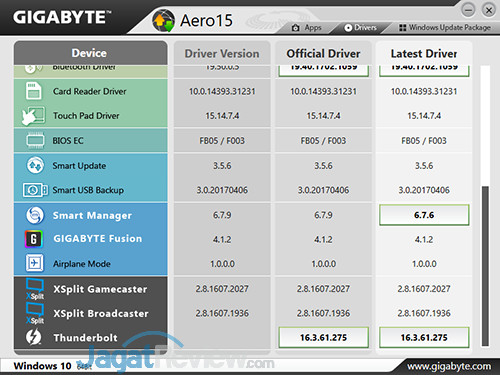500x375 pixels.
Task: Click the Smart USB Backup icon
Action: 35,190
